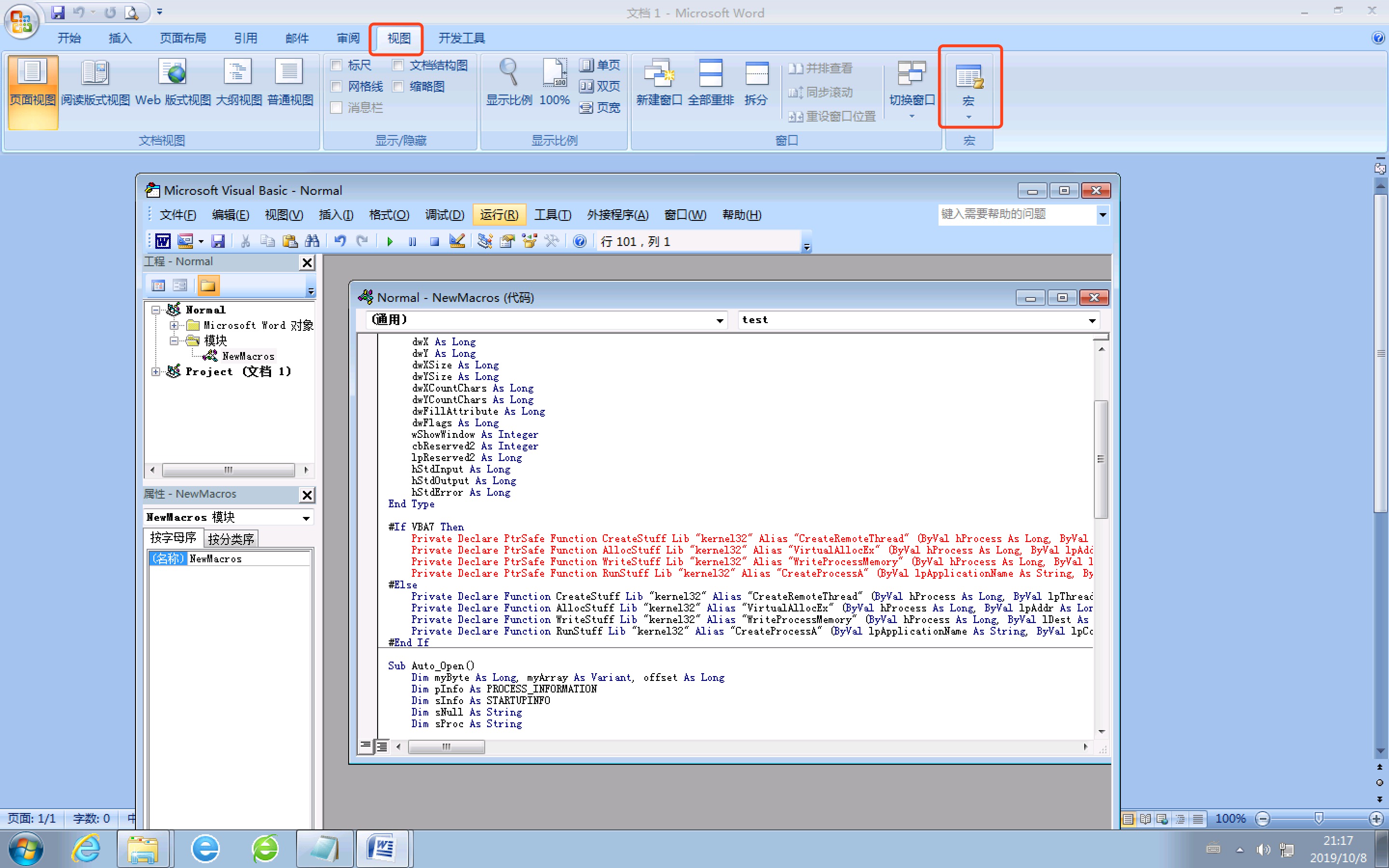Open Properties Window icon in VBA toolbar
Viewport: 1389px width, 868px height.
coord(507,241)
